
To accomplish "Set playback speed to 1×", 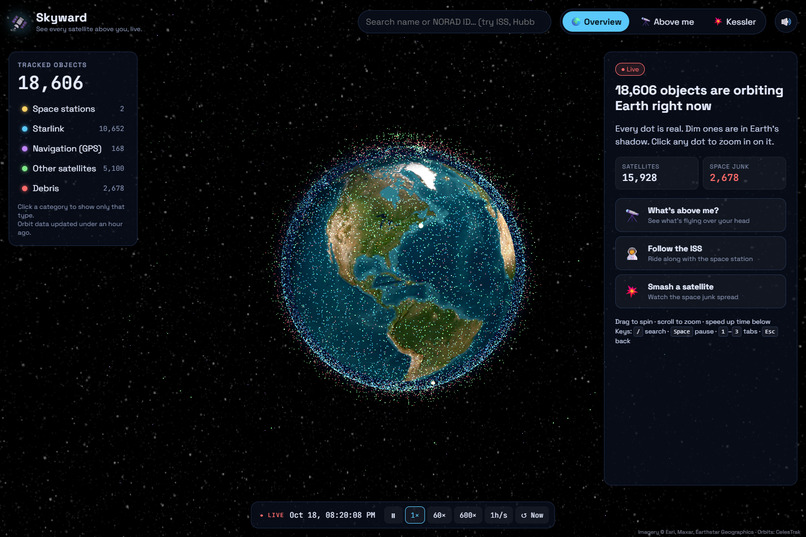I will [x=415, y=515].
